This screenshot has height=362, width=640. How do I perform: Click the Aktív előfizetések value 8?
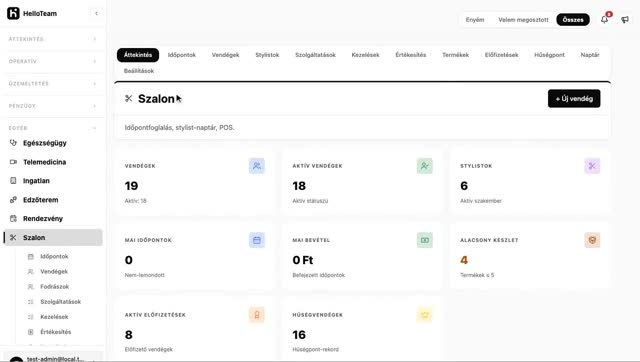tap(129, 335)
